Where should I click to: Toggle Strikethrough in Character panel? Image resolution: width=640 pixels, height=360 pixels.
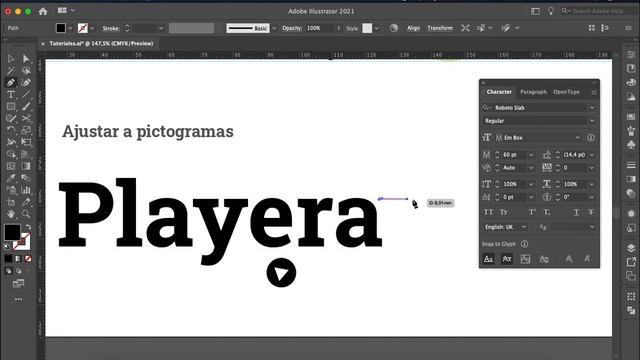(591, 212)
